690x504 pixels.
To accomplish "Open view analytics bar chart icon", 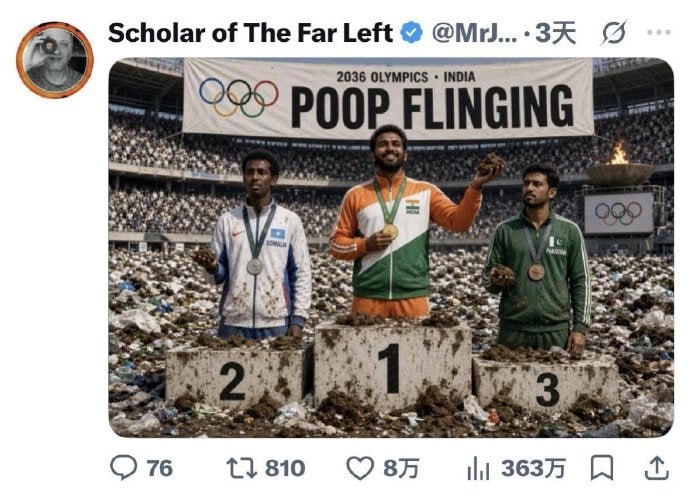I will coord(478,468).
